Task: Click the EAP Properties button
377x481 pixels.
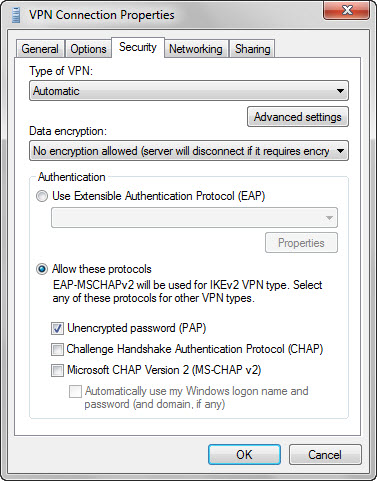Action: (301, 243)
